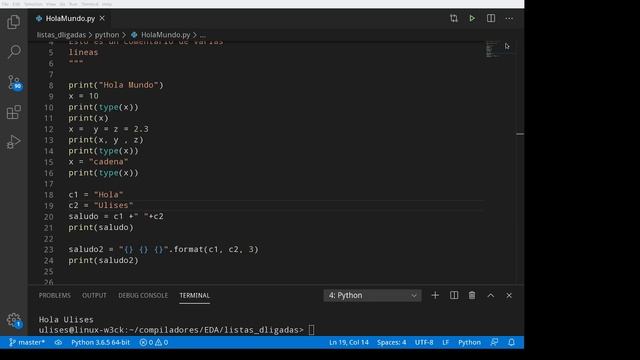Image resolution: width=640 pixels, height=360 pixels.
Task: Split the editor to the right
Action: [491, 18]
